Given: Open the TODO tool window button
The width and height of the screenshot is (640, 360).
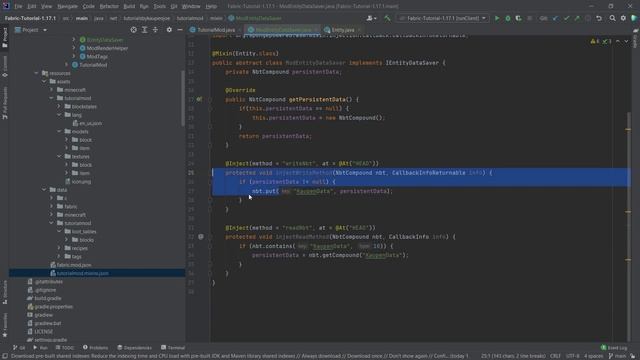Looking at the screenshot, I should 65,348.
